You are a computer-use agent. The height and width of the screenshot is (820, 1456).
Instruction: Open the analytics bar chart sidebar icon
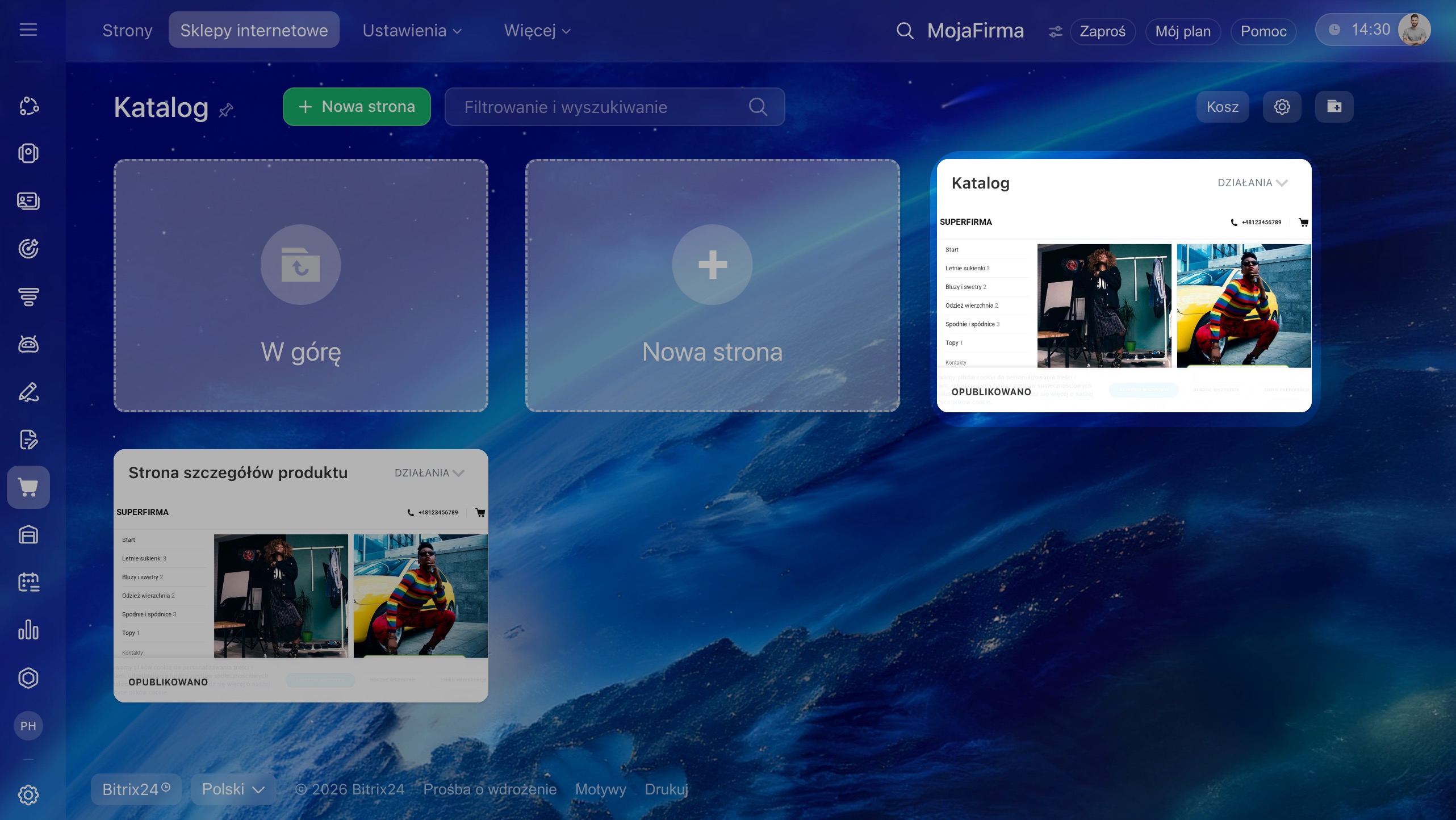pos(28,630)
